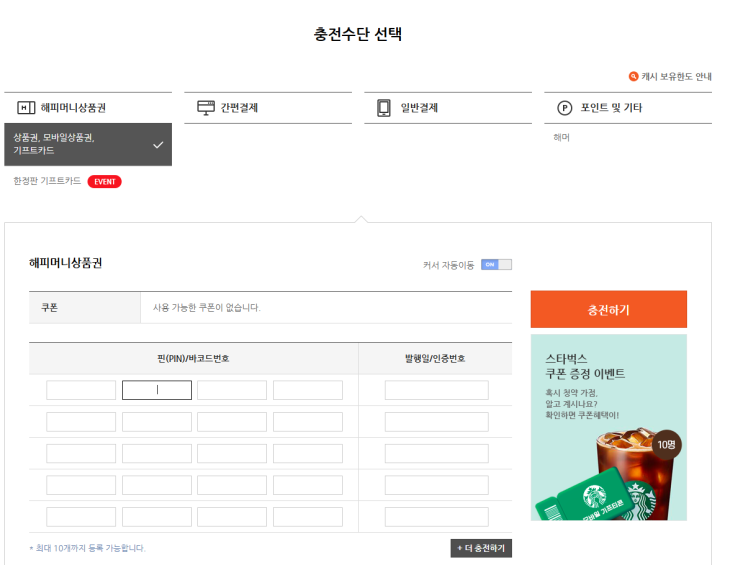743x565 pixels.
Task: Click the 충전수단 선택 page heading
Action: coord(358,34)
